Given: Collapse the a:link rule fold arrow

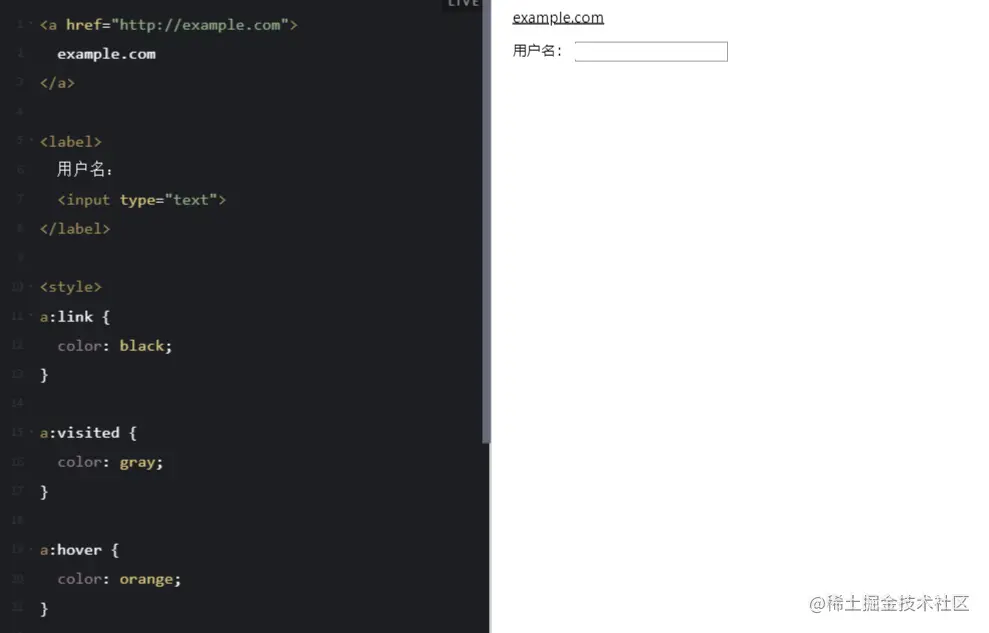Looking at the screenshot, I should (30, 315).
